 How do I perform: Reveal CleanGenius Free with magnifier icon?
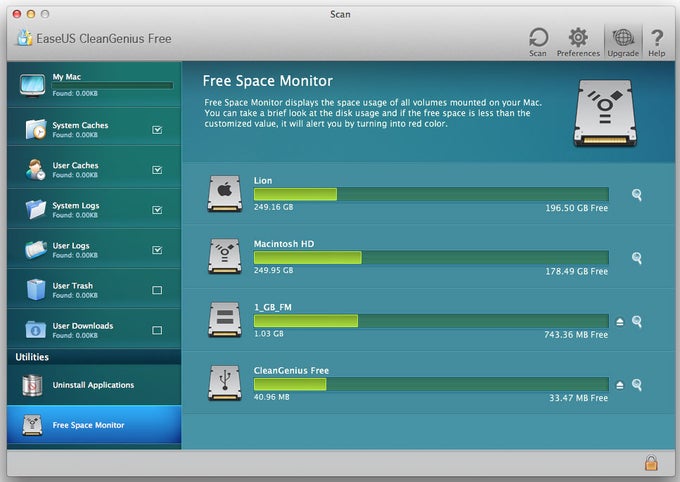tap(637, 385)
